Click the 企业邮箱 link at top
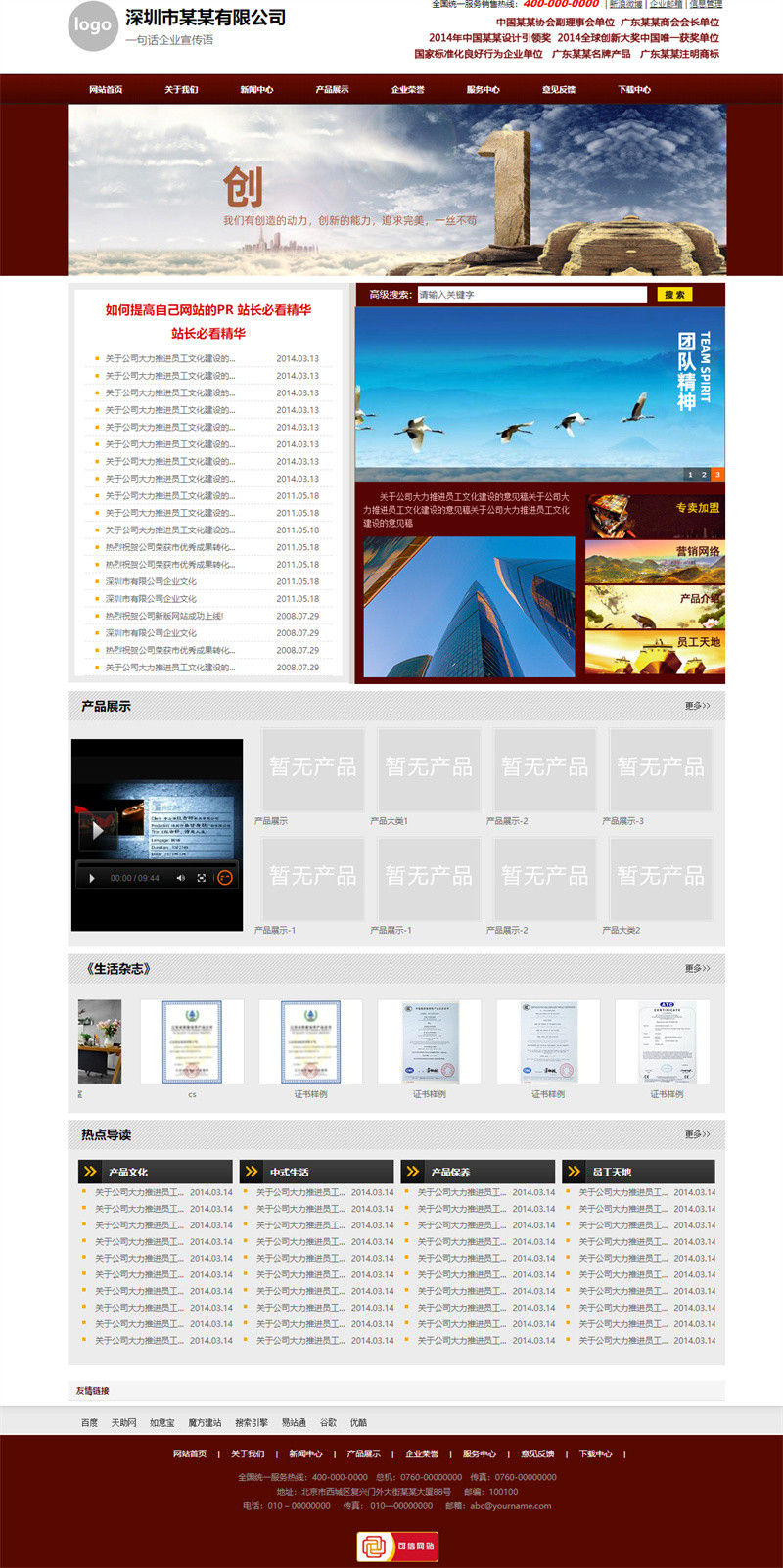The width and height of the screenshot is (783, 1568). 667,4
